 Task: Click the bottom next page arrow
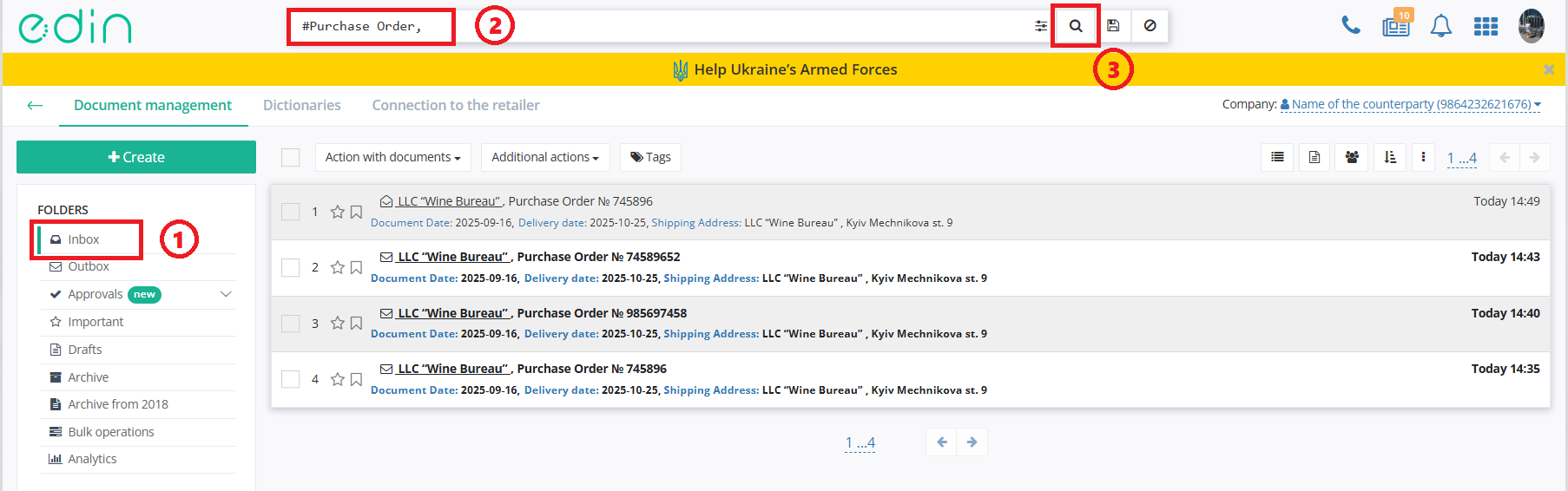pyautogui.click(x=972, y=442)
